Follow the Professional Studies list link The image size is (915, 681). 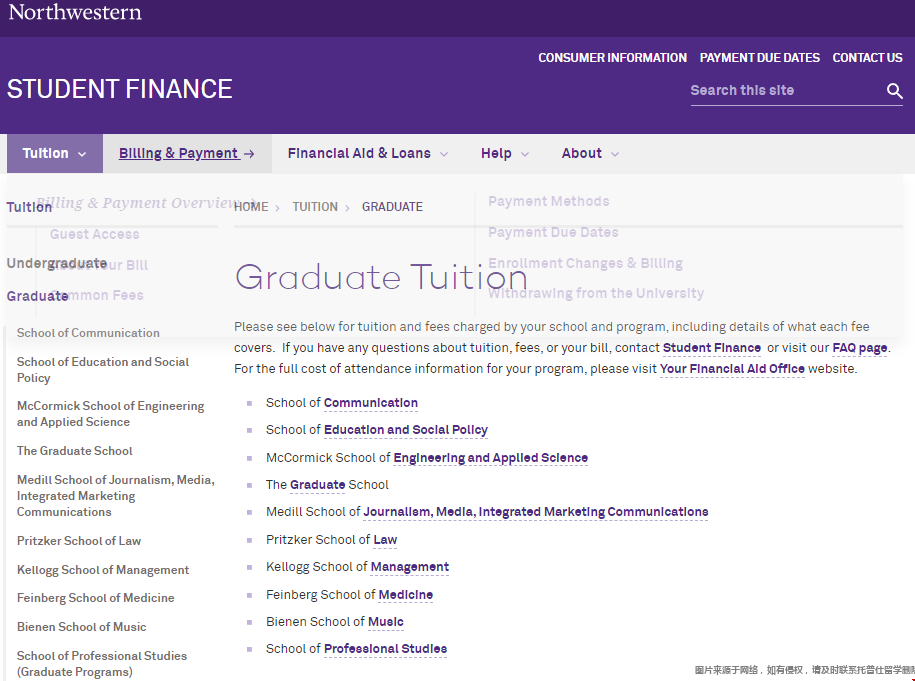(385, 649)
